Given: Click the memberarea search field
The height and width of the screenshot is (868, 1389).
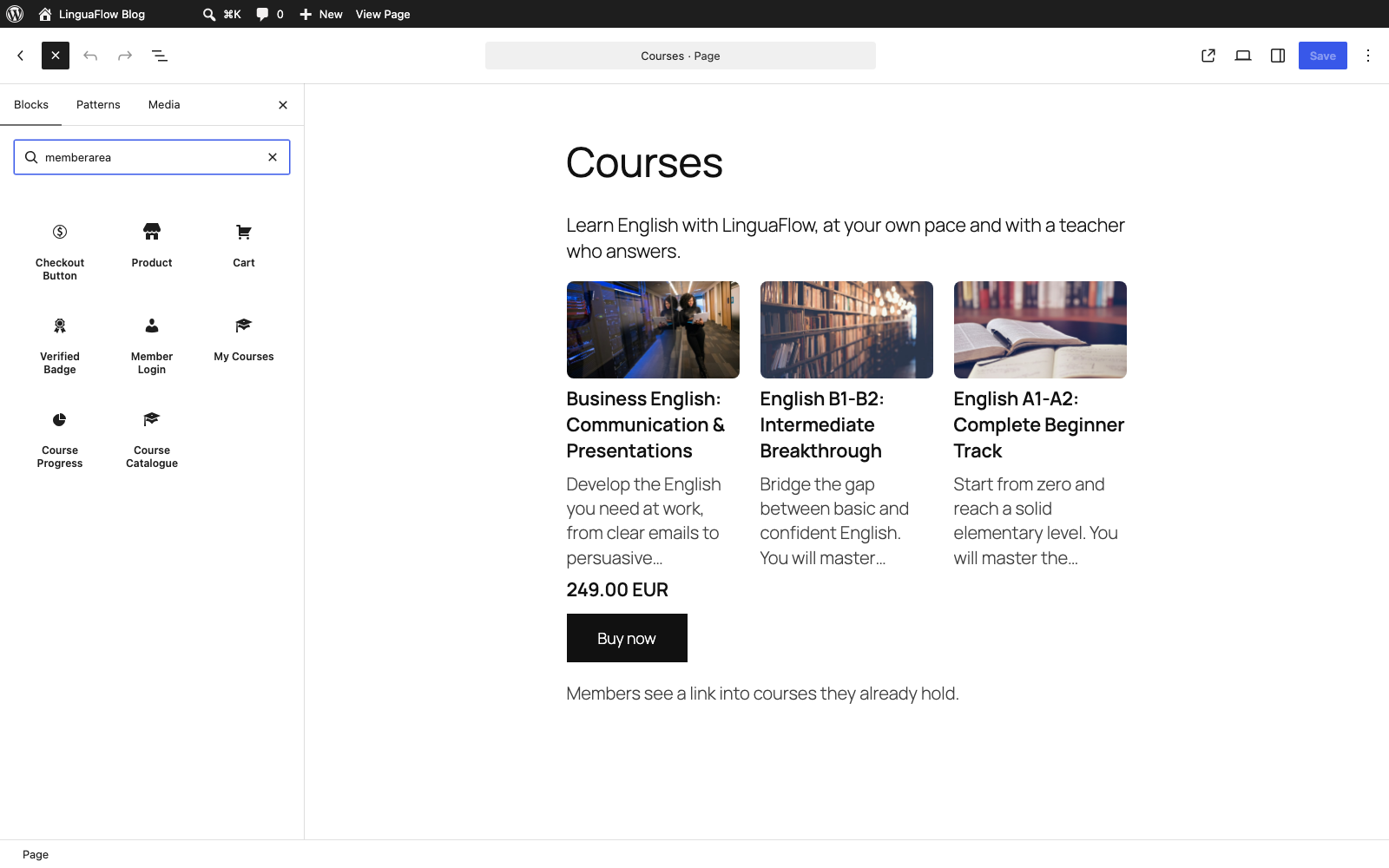Looking at the screenshot, I should pos(152,157).
